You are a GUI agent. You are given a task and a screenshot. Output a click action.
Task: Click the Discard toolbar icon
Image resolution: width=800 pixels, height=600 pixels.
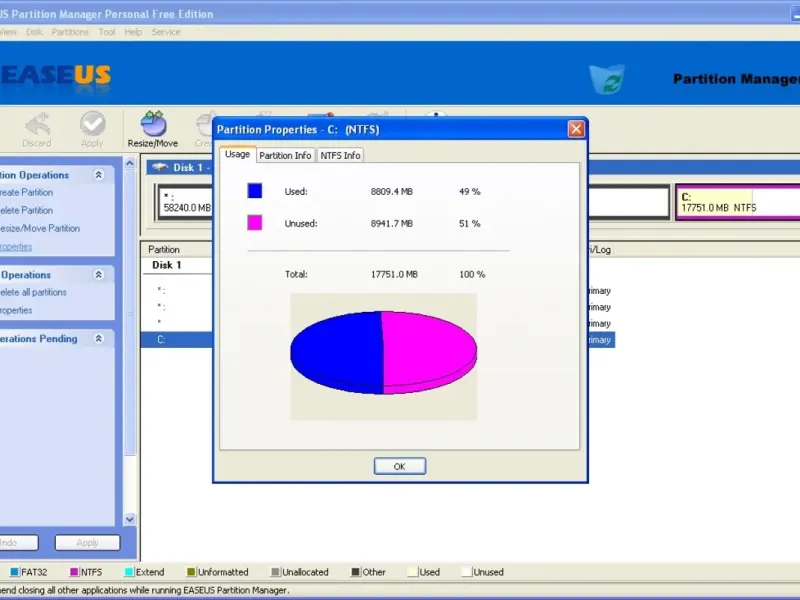click(37, 125)
